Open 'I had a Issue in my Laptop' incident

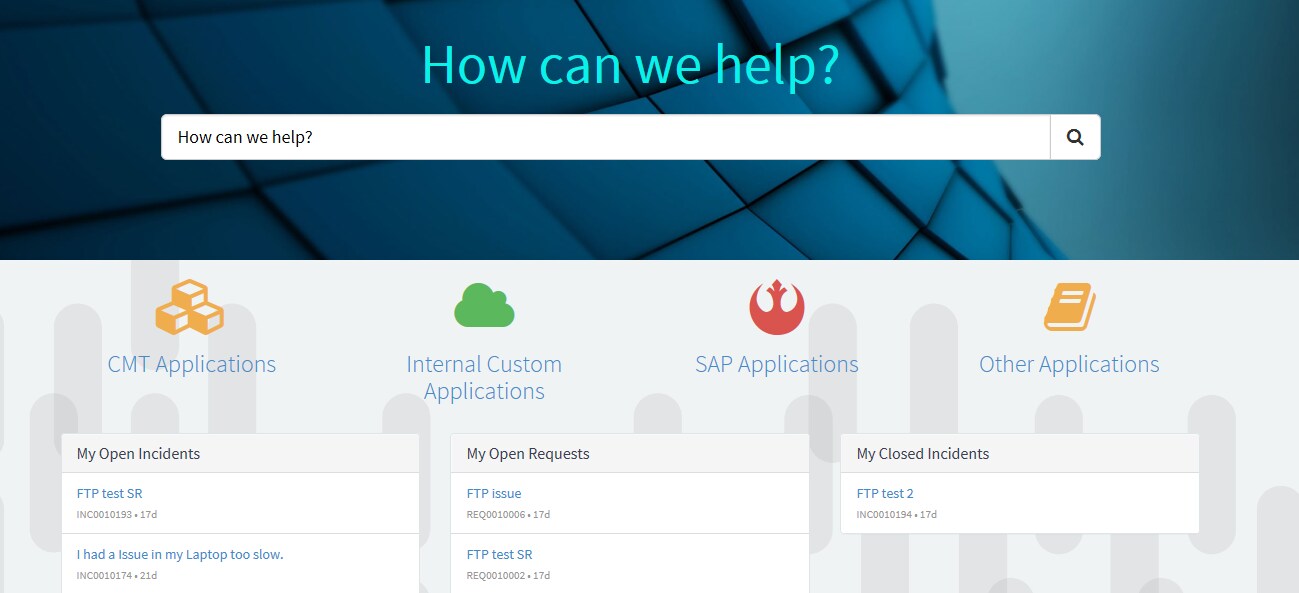pos(180,554)
